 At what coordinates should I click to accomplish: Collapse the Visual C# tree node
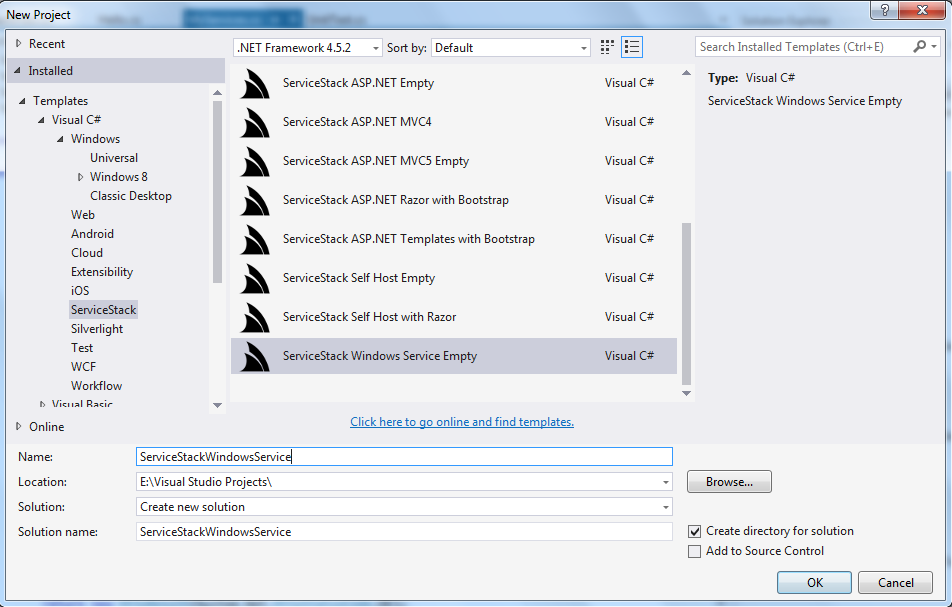(41, 120)
